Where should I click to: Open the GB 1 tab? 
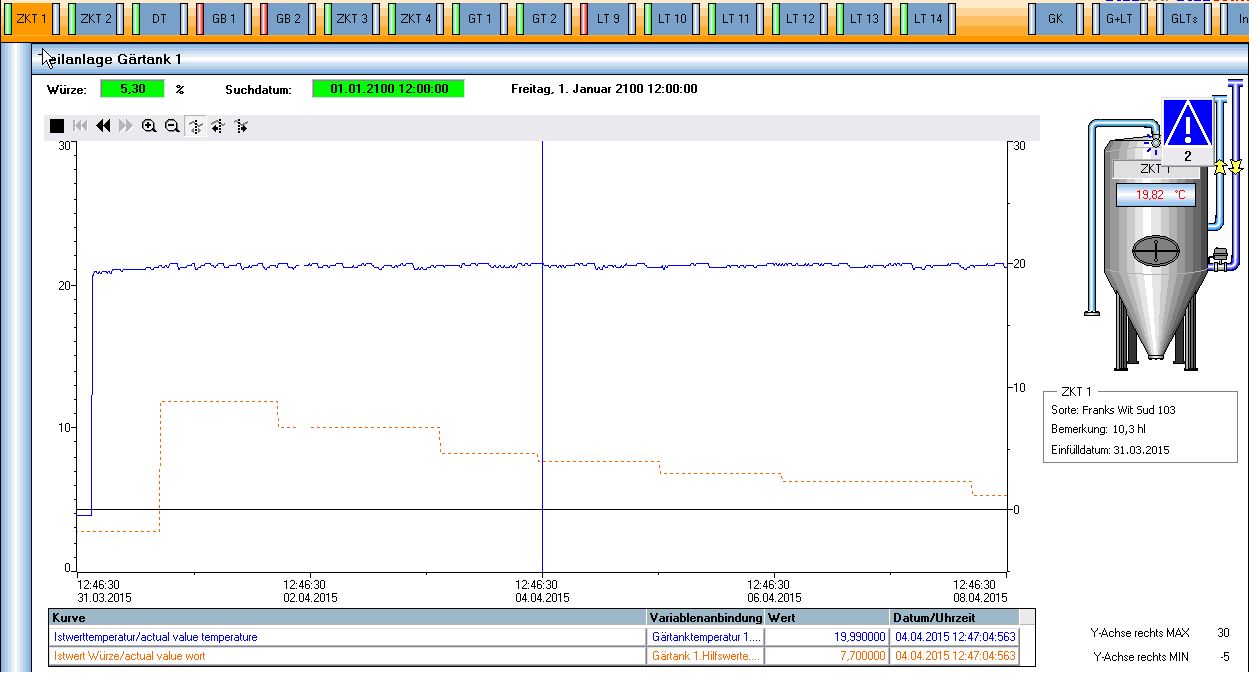pos(224,19)
